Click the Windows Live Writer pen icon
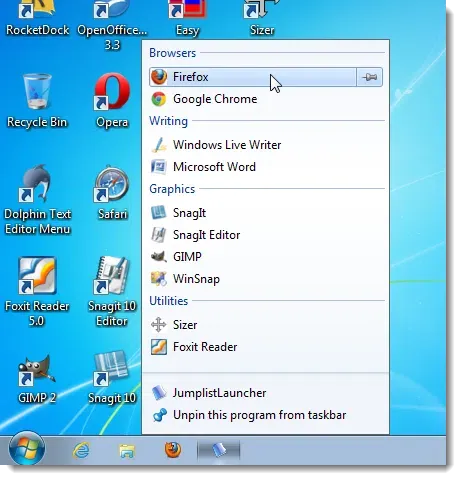Screen dimensions: 461x480 (159, 145)
